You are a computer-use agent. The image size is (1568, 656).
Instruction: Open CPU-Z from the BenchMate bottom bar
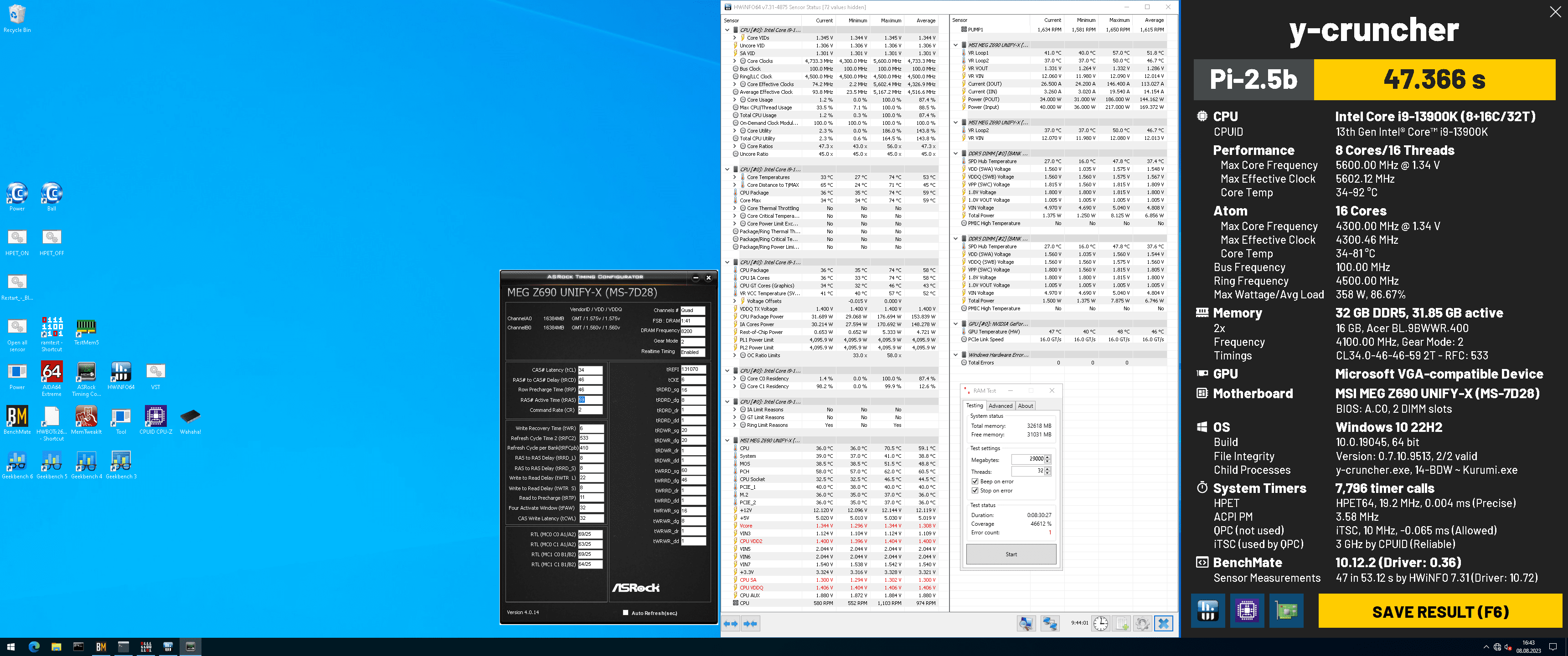[1247, 610]
